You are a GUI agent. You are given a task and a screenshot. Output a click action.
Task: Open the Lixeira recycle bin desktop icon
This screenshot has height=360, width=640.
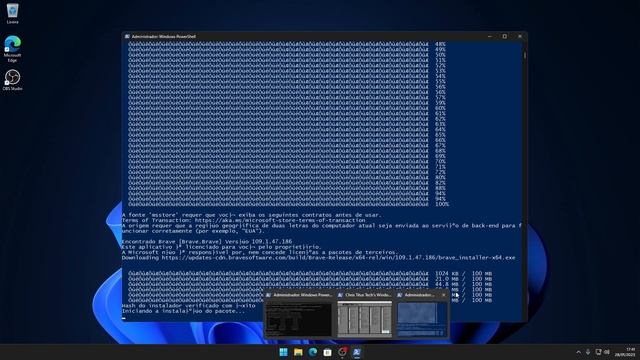click(x=13, y=13)
